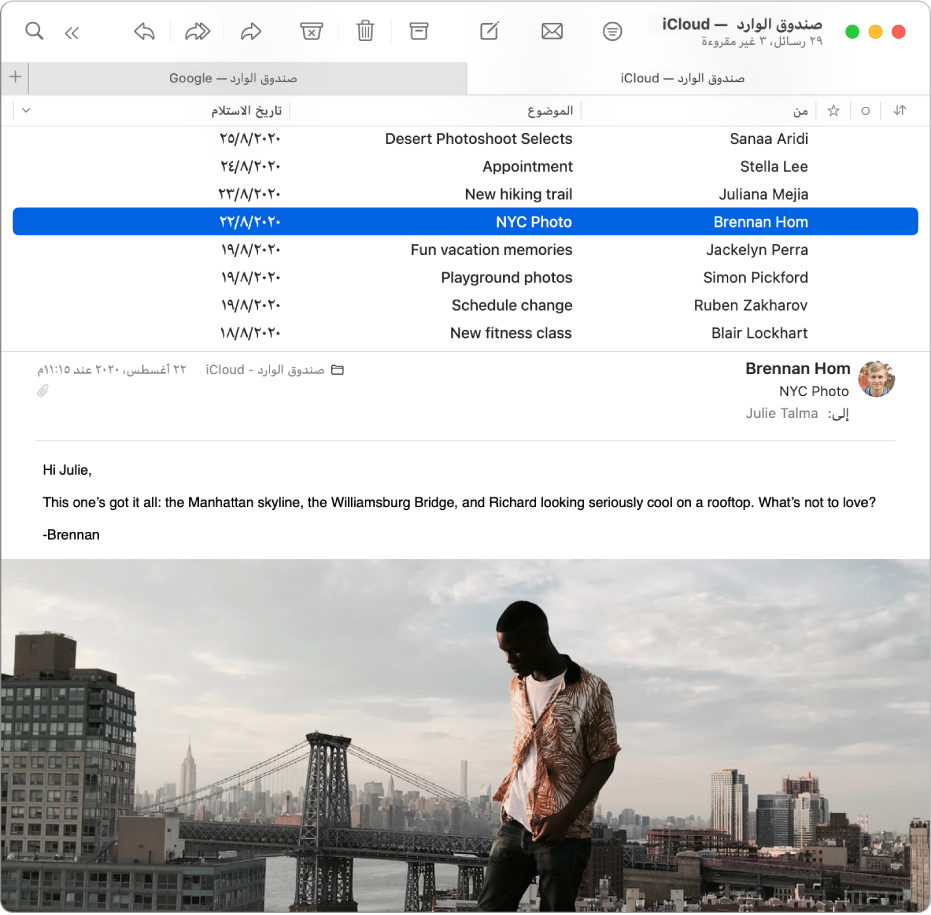931x915 pixels.
Task: Expand the toolbar overflow double-chevron
Action: pyautogui.click(x=72, y=33)
